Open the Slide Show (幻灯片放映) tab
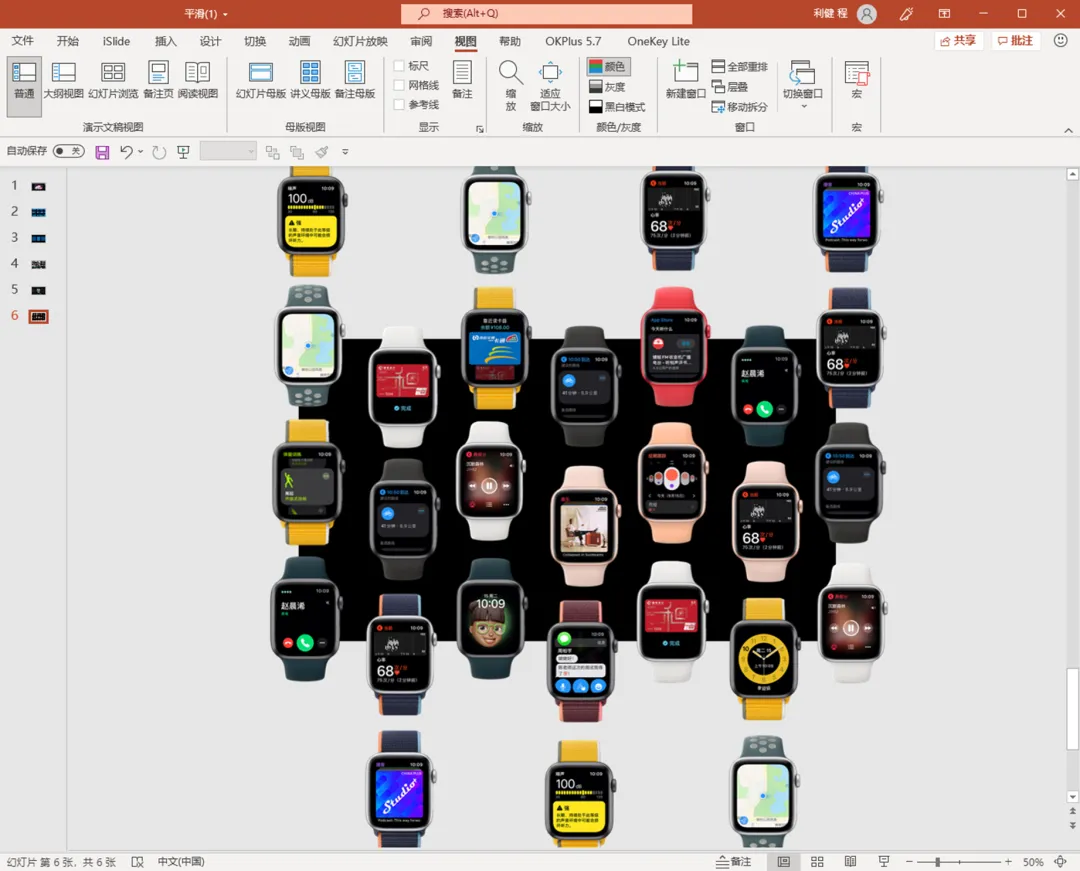1080x871 pixels. pos(360,41)
